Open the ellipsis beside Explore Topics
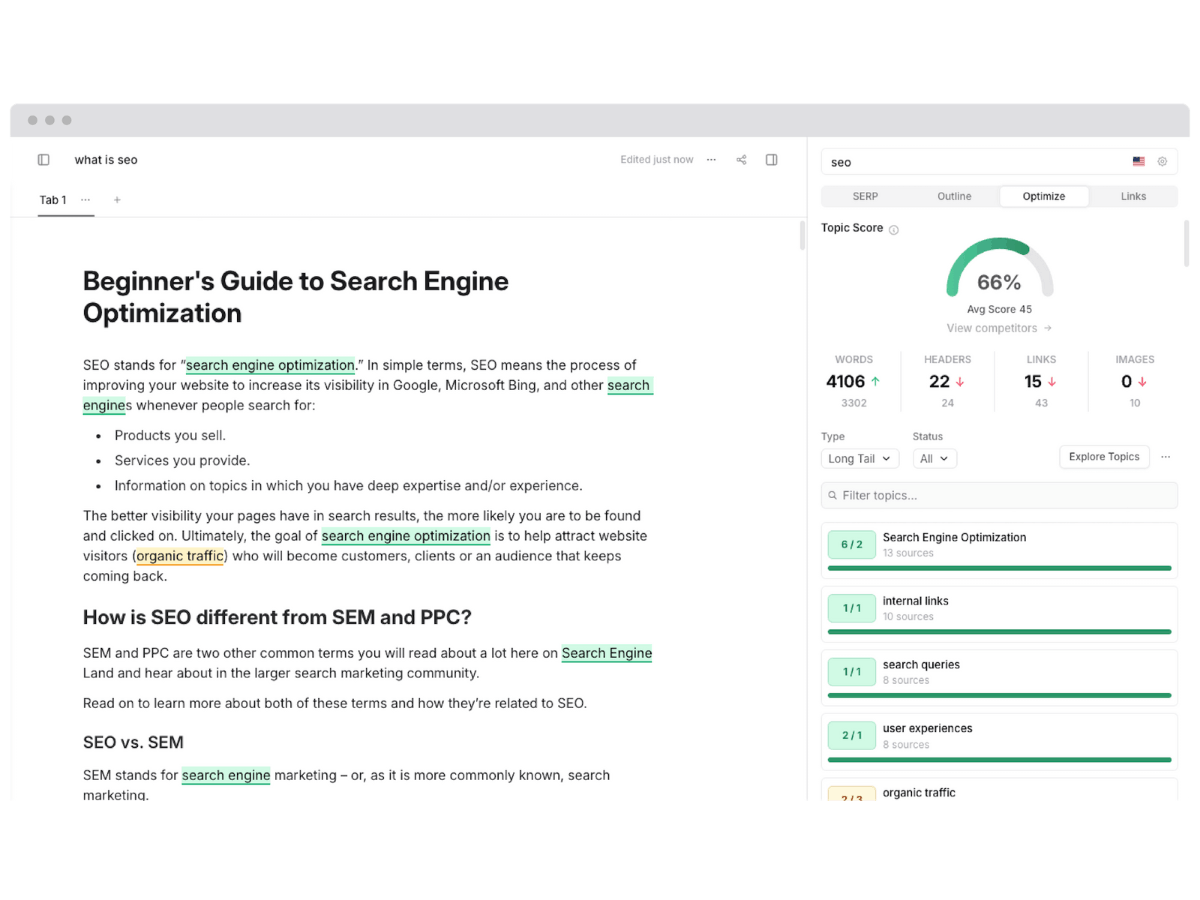 pos(1165,456)
